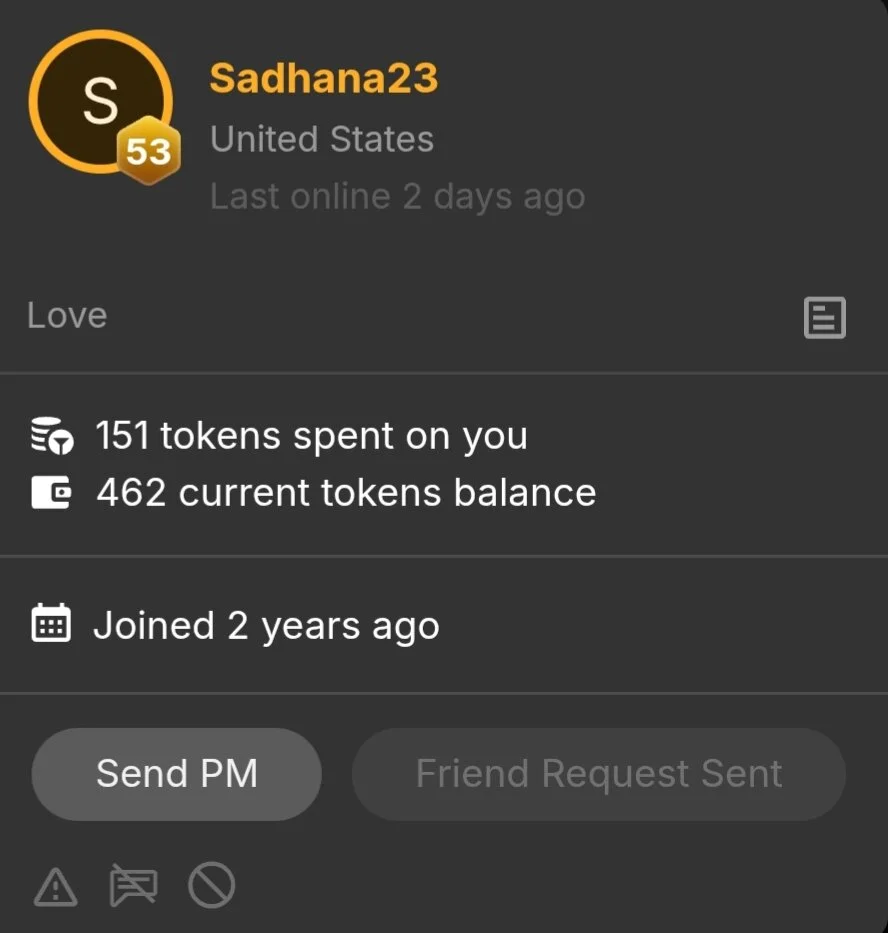This screenshot has height=933, width=888.
Task: Click the block user circle icon
Action: point(211,886)
